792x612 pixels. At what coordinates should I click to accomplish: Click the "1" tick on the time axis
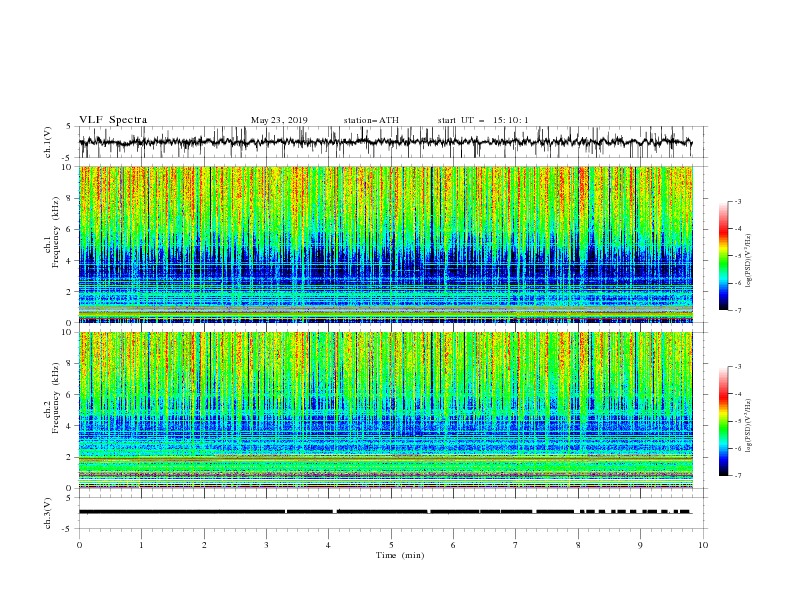coord(141,545)
